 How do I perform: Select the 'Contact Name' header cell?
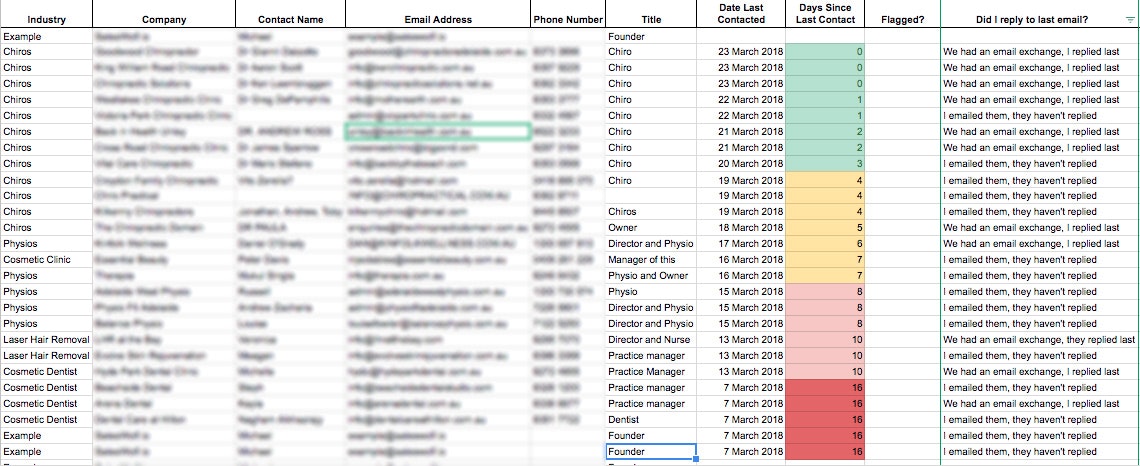click(291, 15)
